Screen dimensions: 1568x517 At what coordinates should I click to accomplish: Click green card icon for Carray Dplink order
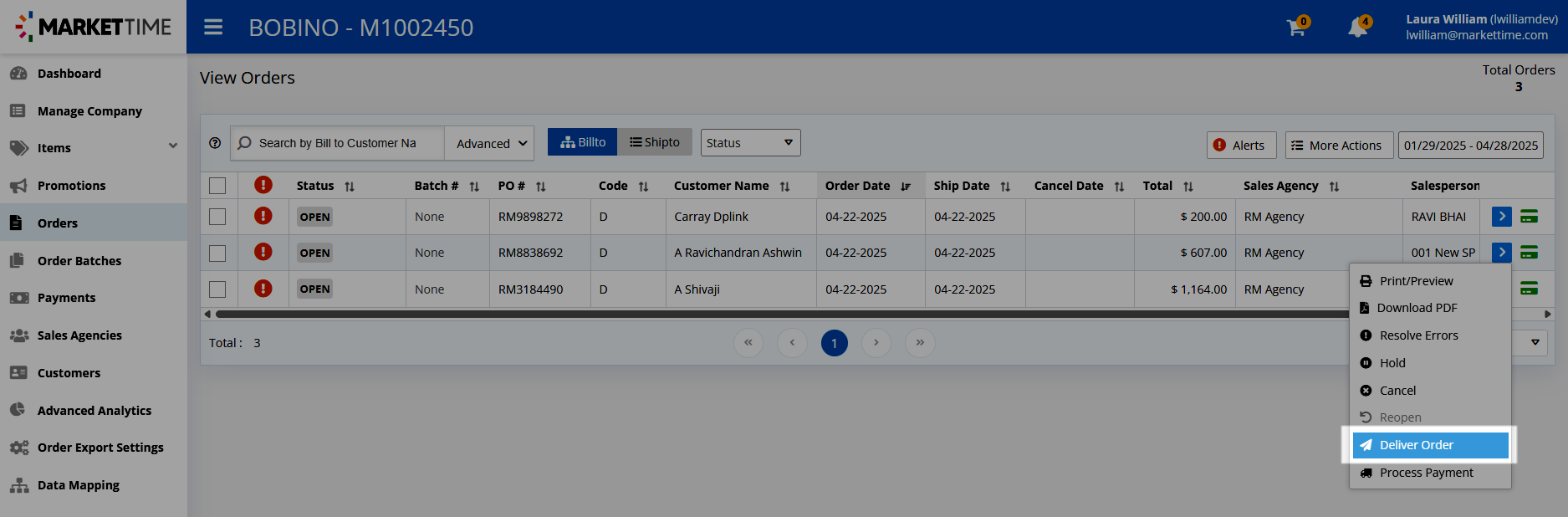pyautogui.click(x=1529, y=217)
